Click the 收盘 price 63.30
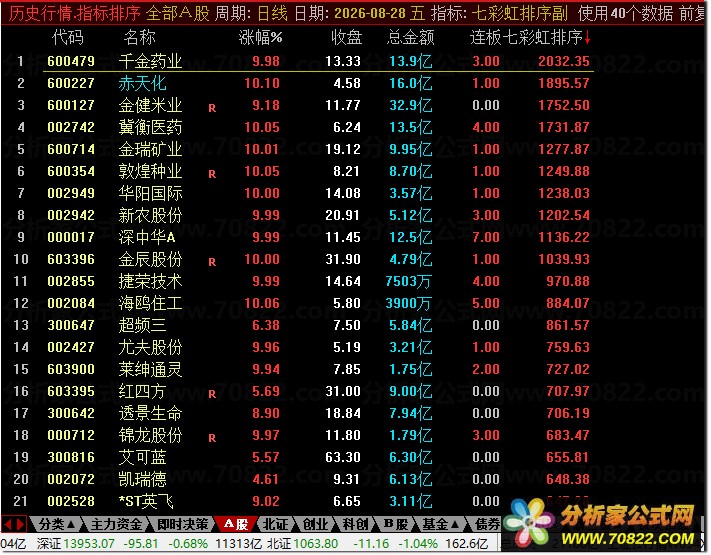The width and height of the screenshot is (711, 555). [x=343, y=457]
